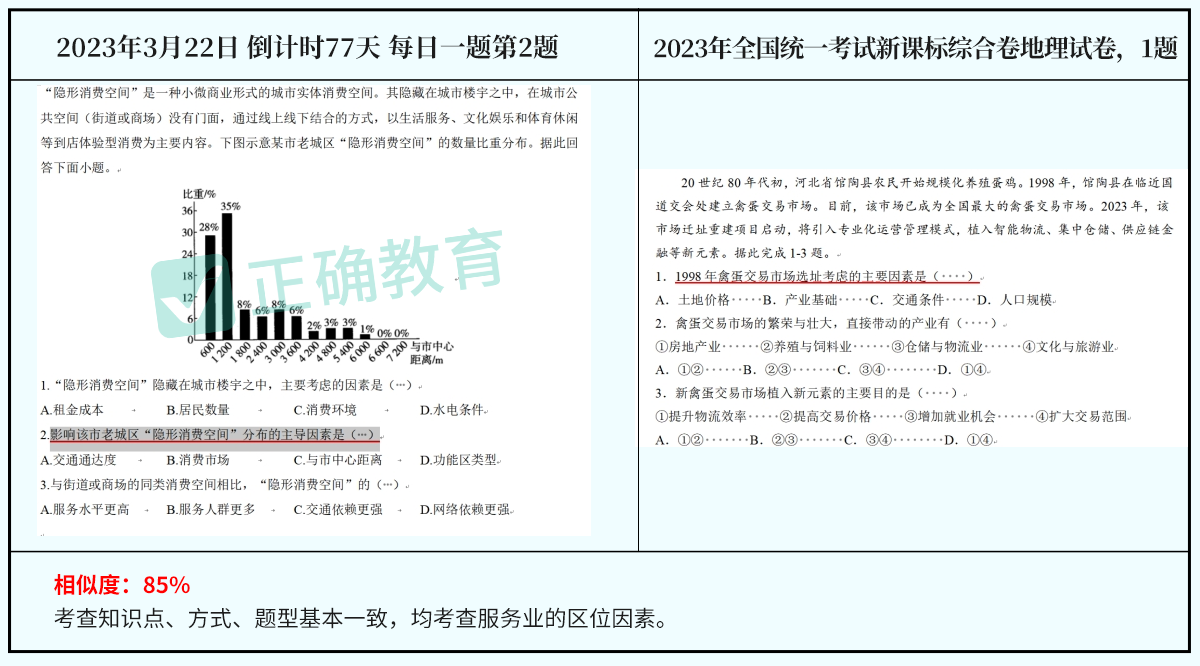The image size is (1200, 666).
Task: Select option 'D.水电条件'
Action: pos(452,410)
